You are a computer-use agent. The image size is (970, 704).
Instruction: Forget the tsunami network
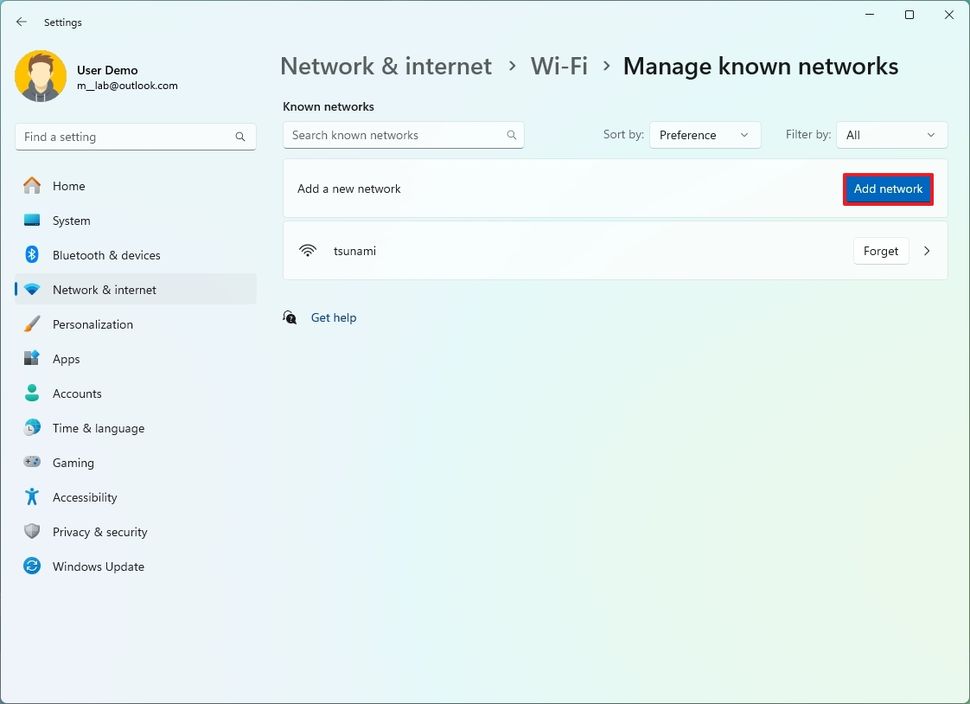tap(880, 251)
